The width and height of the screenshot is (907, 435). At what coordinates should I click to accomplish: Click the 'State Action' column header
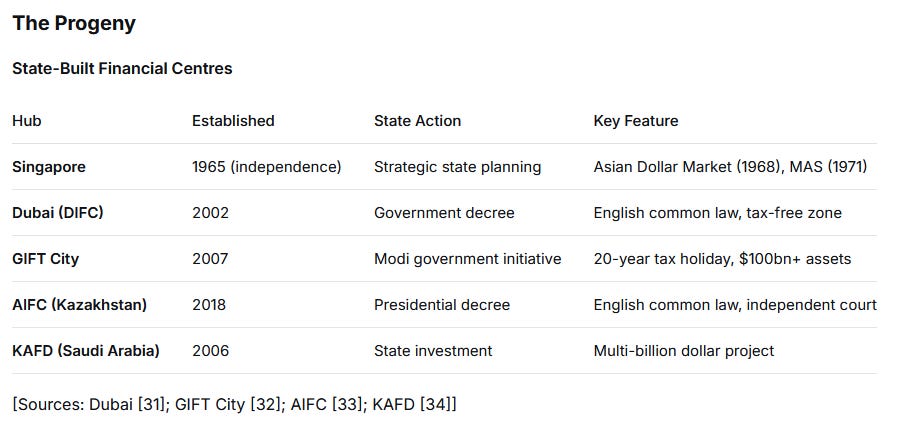(418, 121)
